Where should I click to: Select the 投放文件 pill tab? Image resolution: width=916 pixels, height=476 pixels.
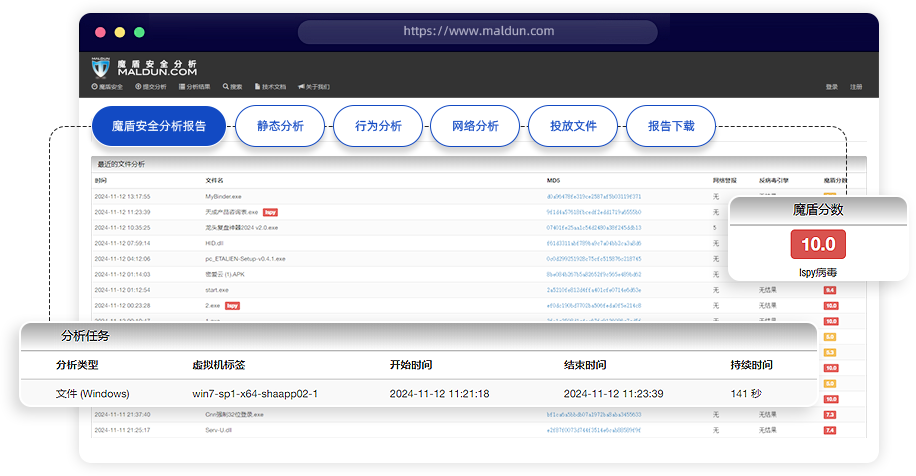(x=573, y=126)
